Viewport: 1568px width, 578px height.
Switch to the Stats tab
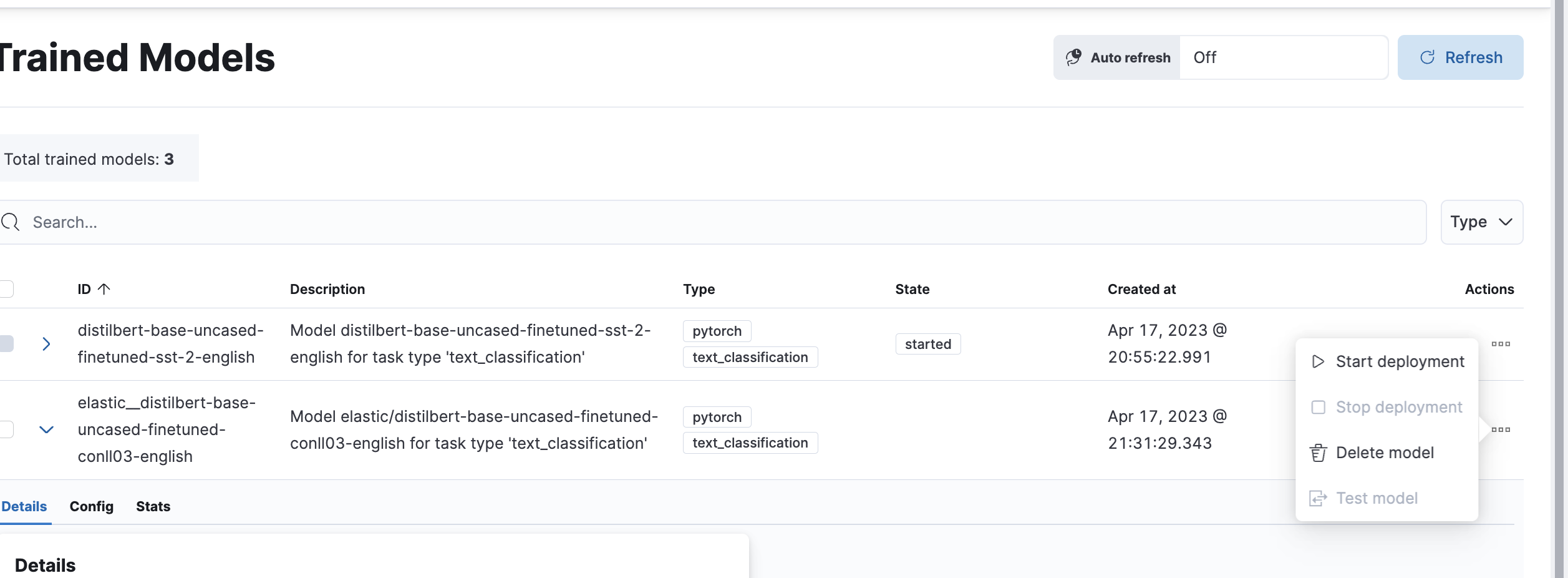pyautogui.click(x=153, y=506)
